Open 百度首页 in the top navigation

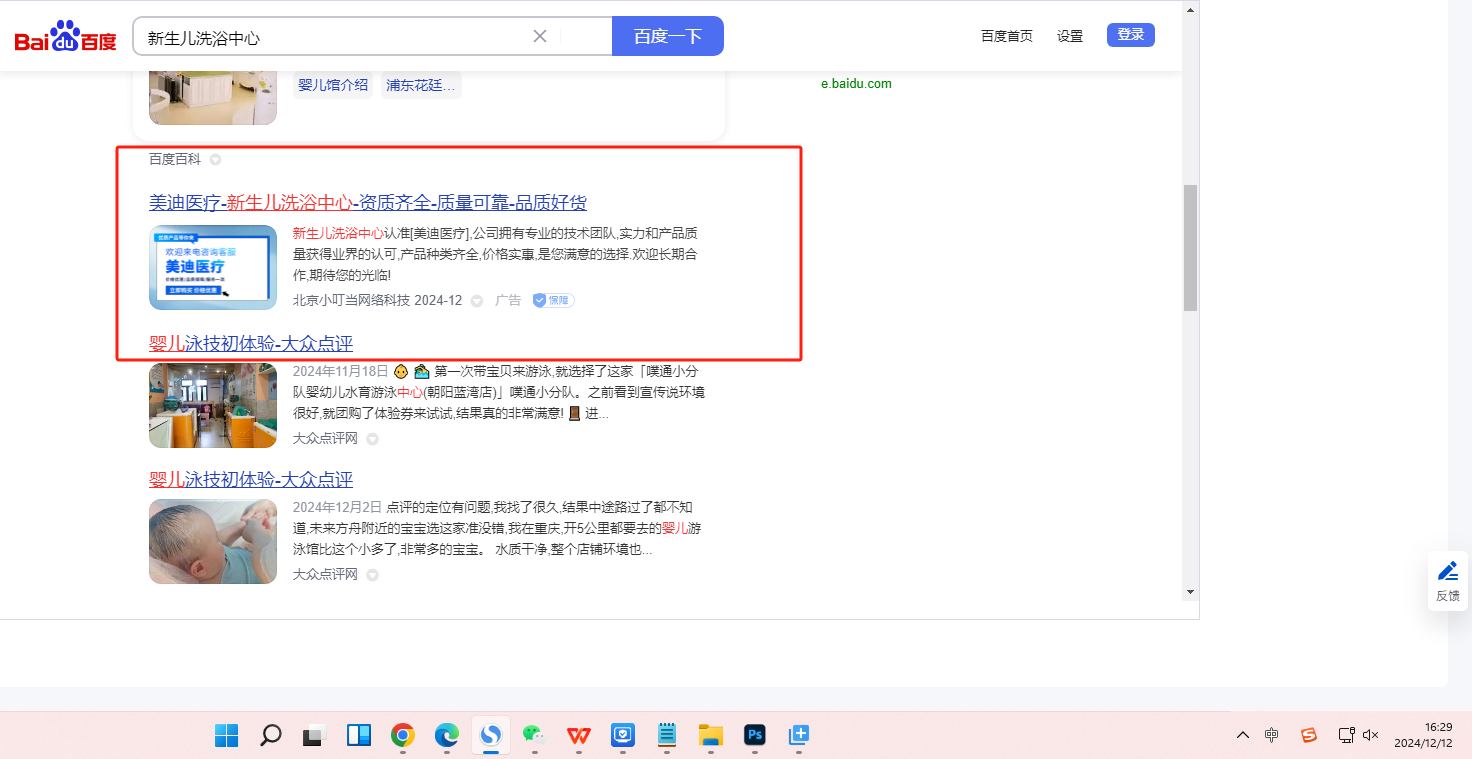tap(1006, 36)
